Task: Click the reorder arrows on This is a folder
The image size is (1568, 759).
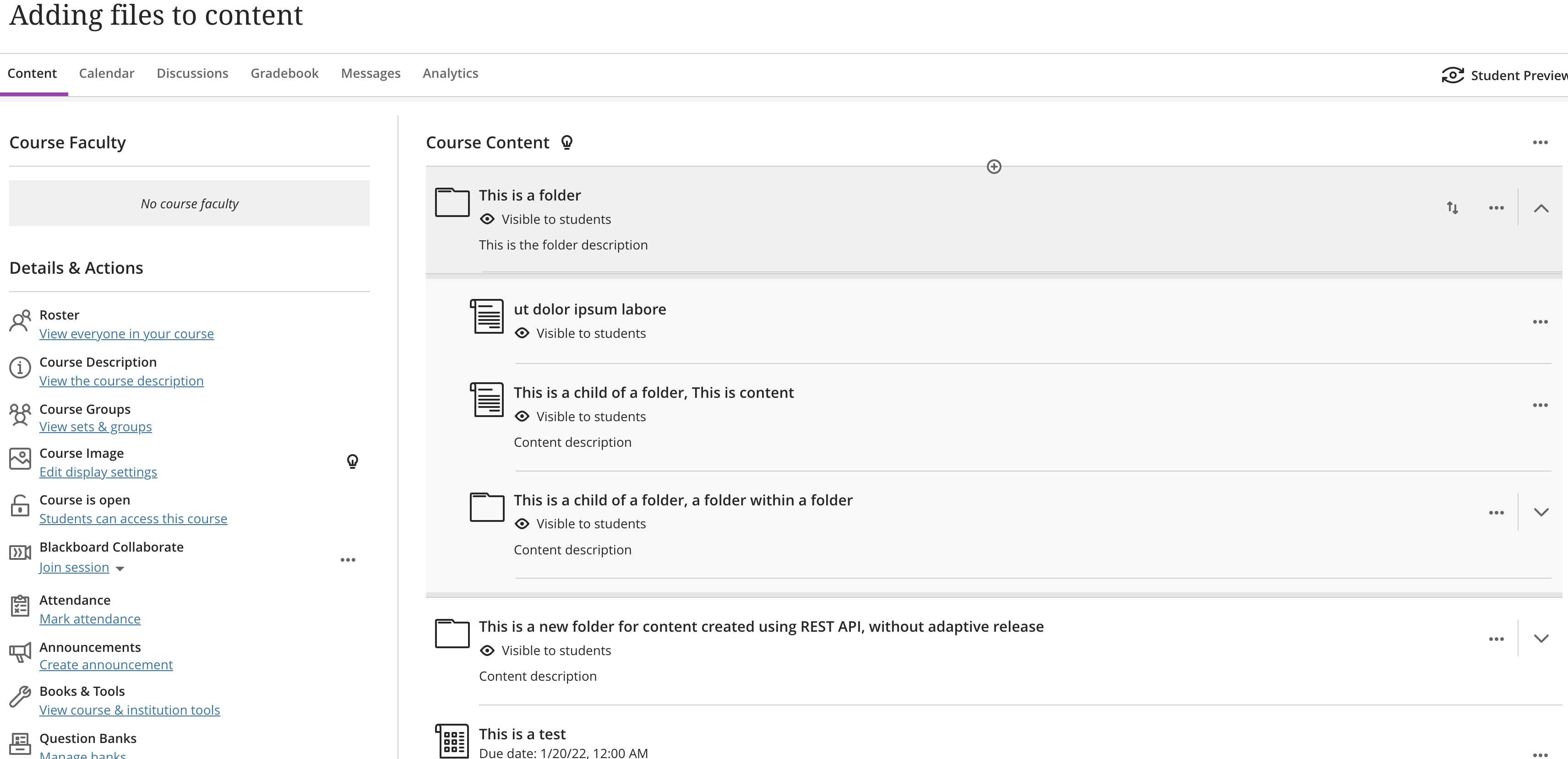Action: pyautogui.click(x=1452, y=207)
